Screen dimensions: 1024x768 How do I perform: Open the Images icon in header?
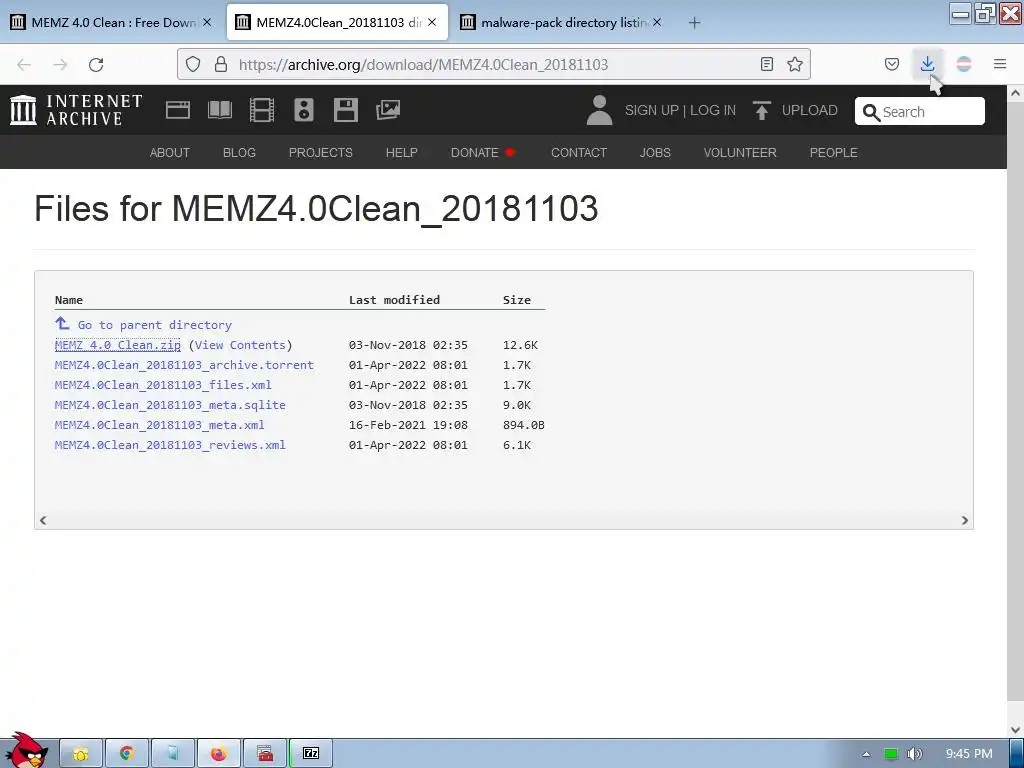click(x=388, y=110)
